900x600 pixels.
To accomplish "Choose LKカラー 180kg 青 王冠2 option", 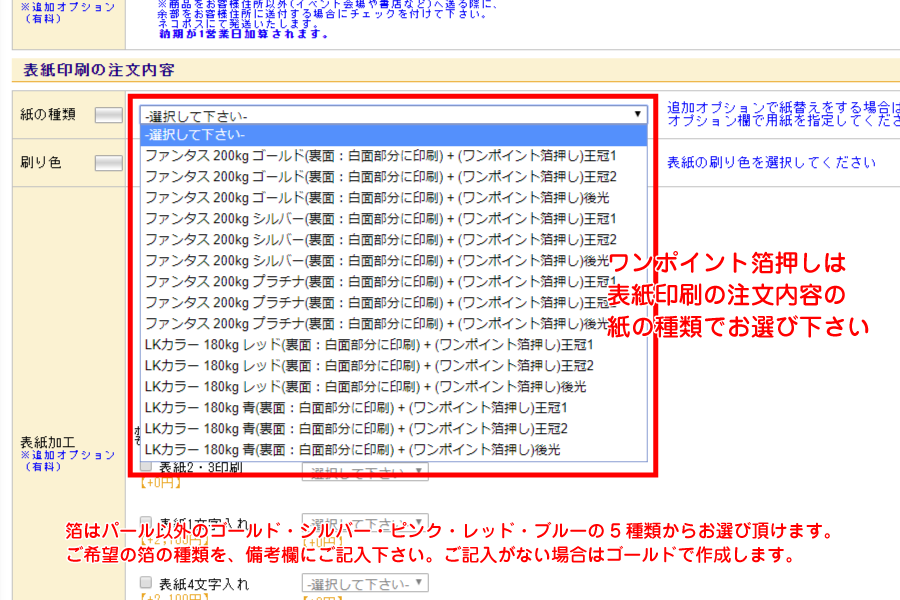I will [x=394, y=428].
